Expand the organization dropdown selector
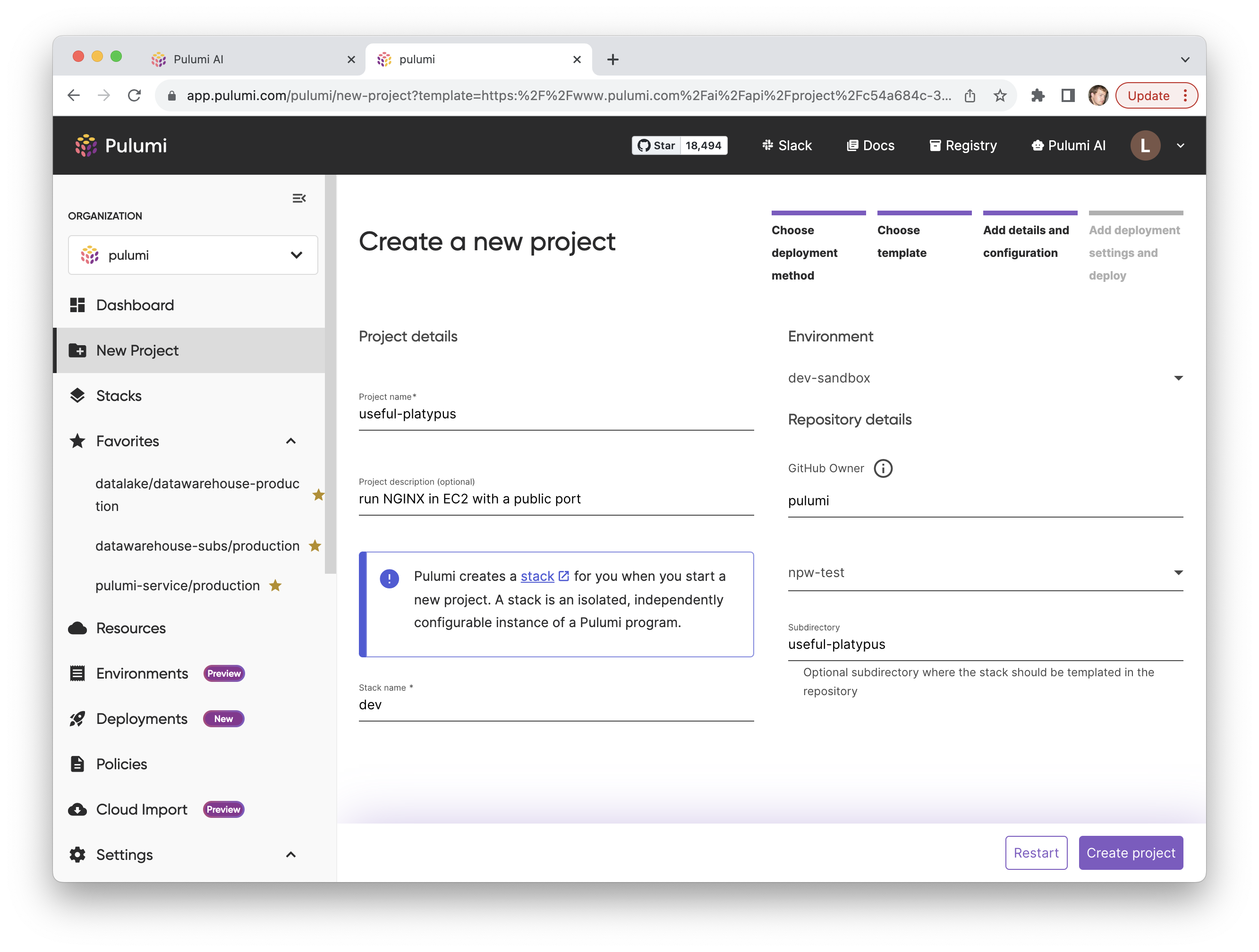The image size is (1259, 952). [192, 255]
